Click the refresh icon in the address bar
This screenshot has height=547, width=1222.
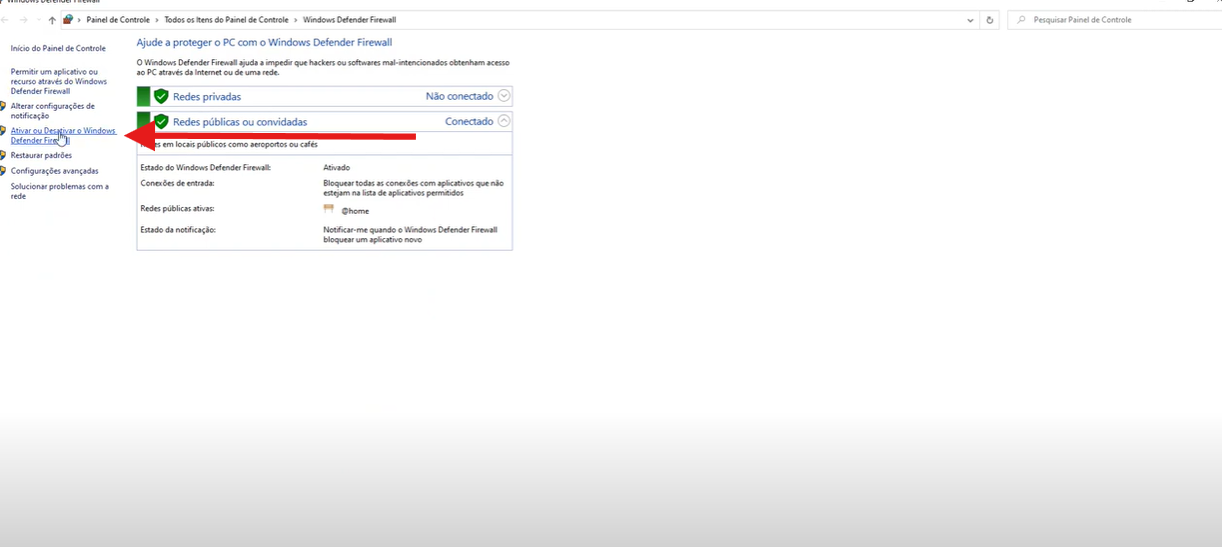coord(990,20)
